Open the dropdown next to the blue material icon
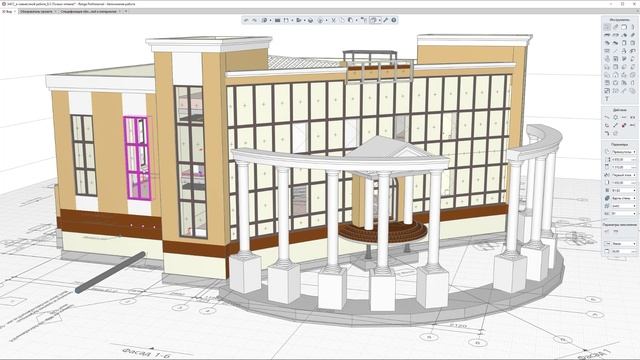 (624, 198)
